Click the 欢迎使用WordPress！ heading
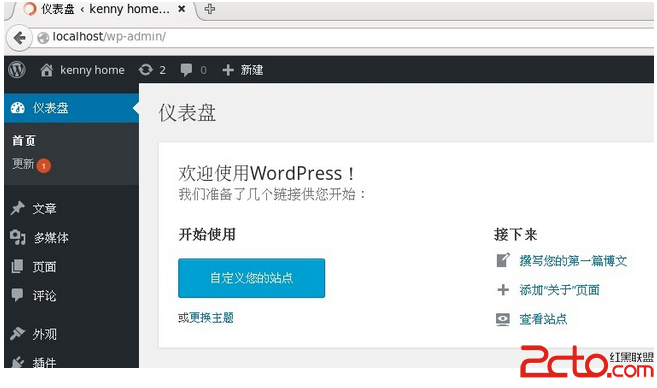 (267, 173)
